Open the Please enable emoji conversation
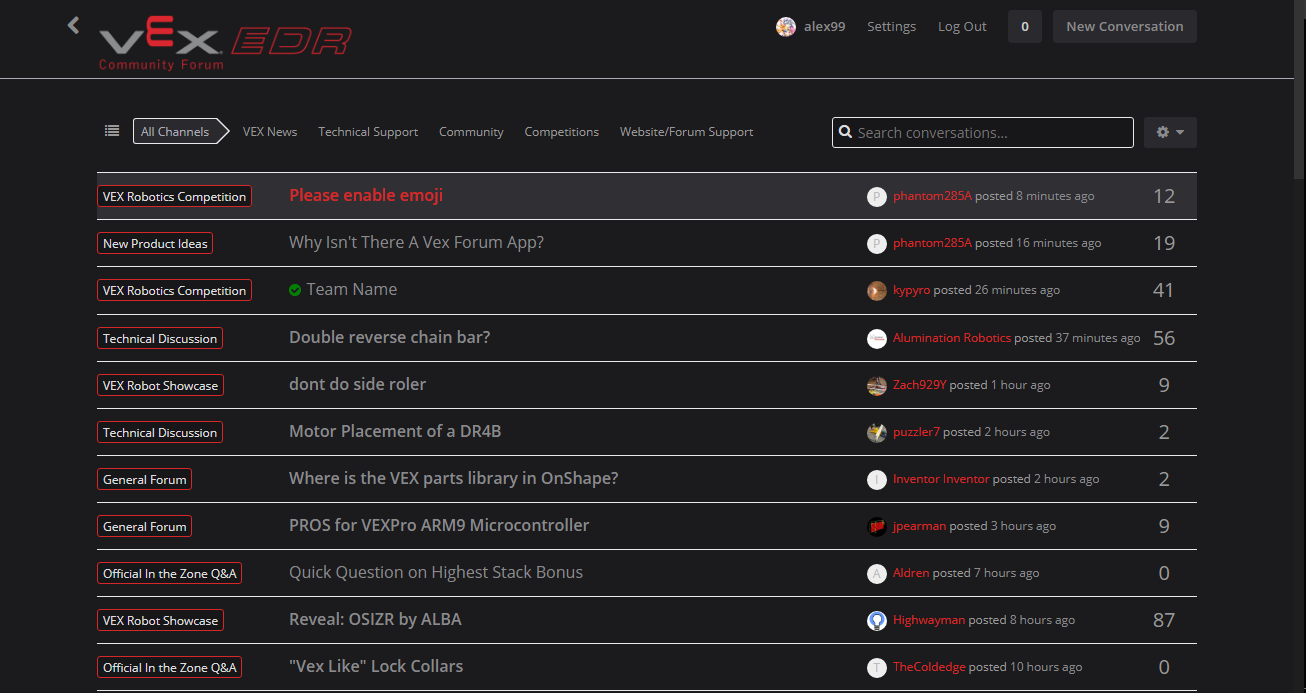 366,196
